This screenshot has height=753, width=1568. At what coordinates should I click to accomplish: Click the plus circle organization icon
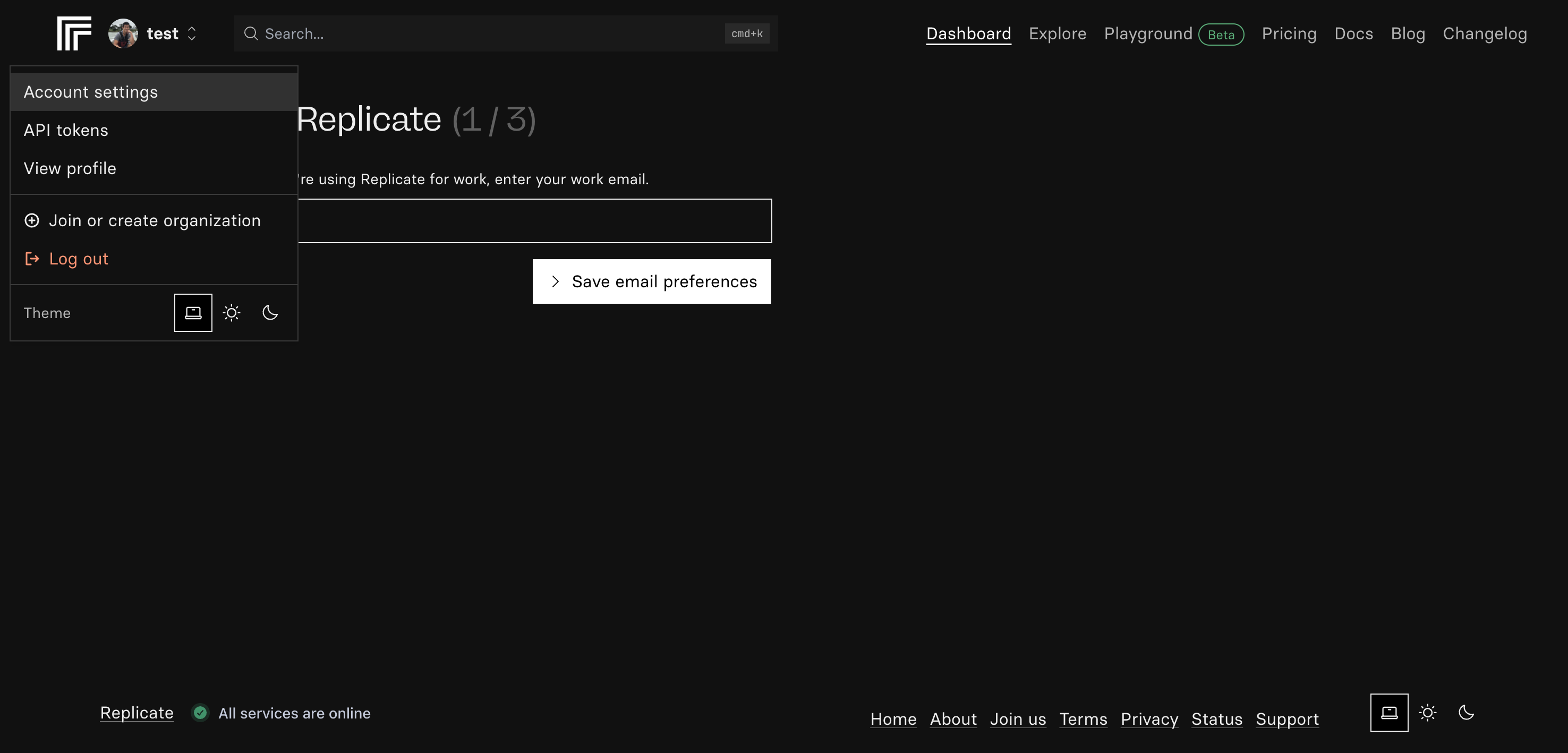point(32,220)
